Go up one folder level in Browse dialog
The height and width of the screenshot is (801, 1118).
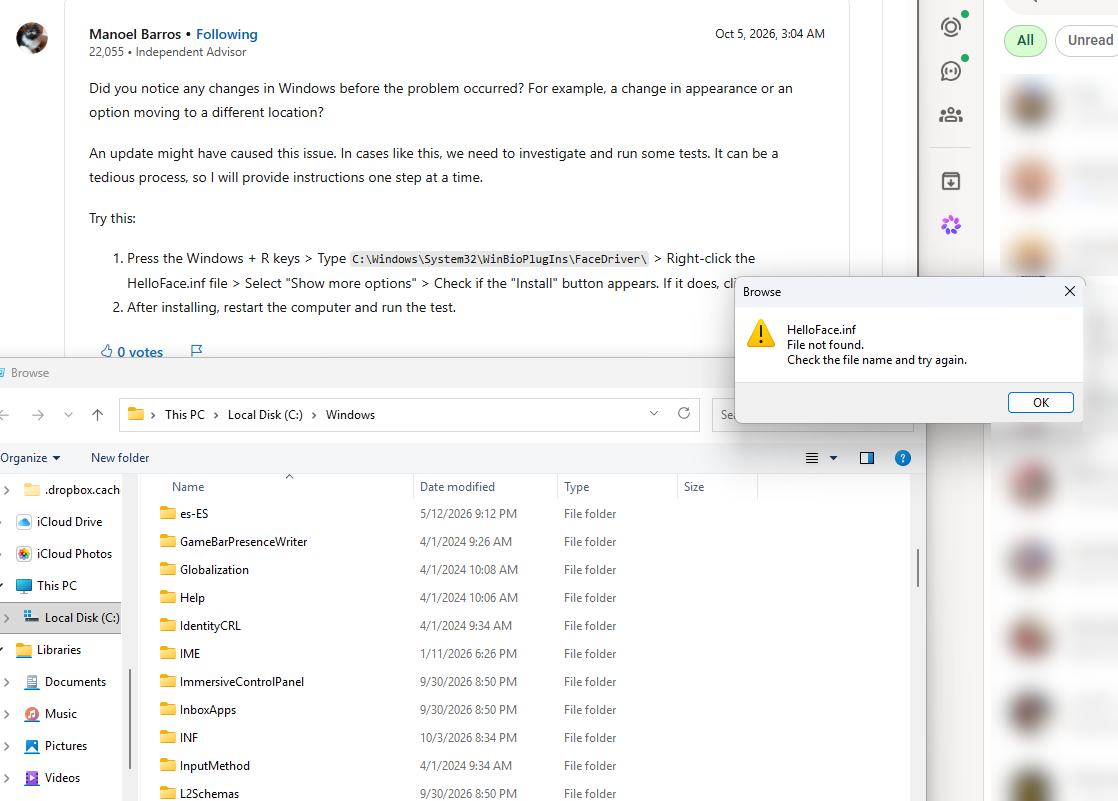coord(98,415)
